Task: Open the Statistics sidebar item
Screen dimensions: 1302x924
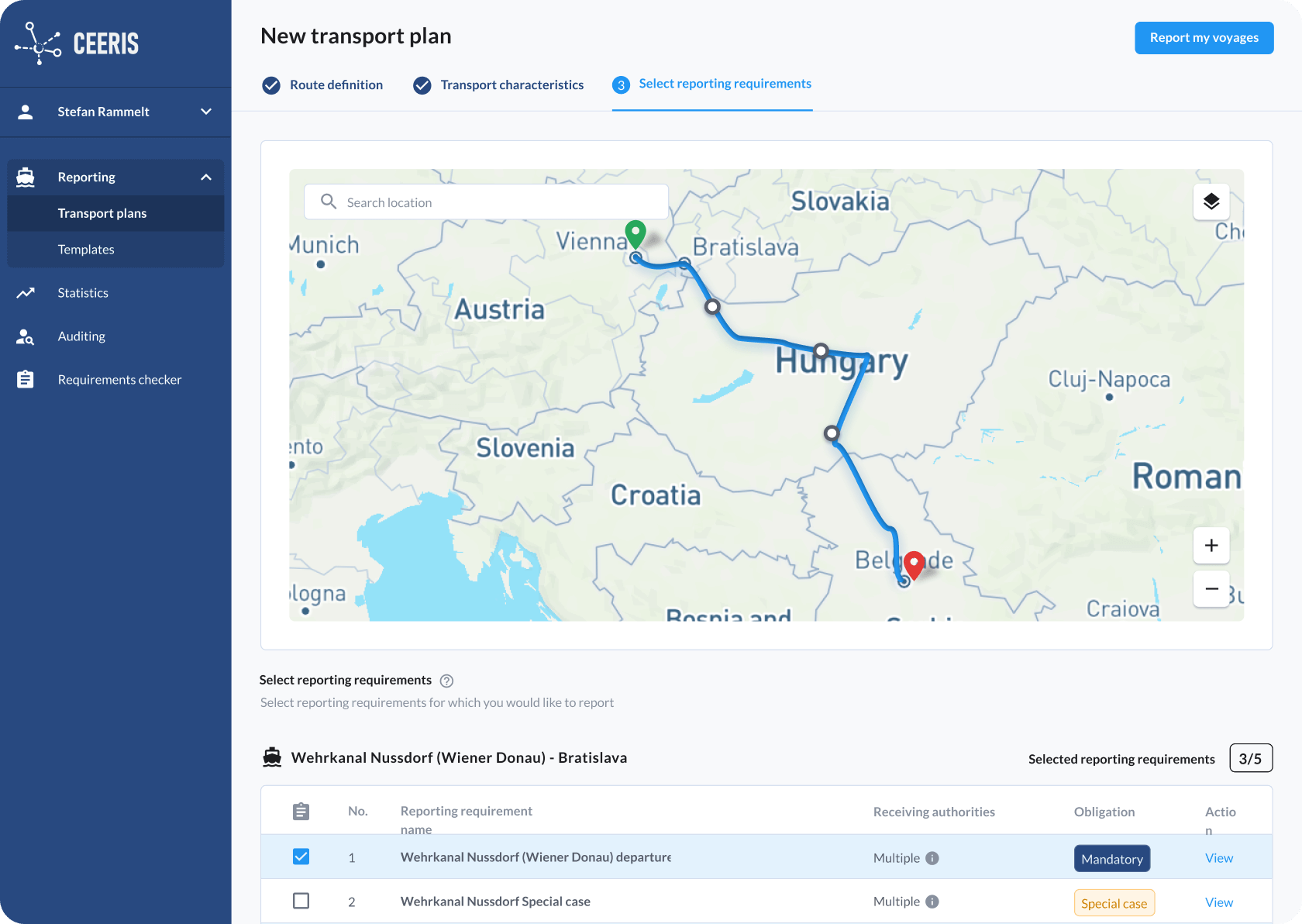Action: (83, 293)
